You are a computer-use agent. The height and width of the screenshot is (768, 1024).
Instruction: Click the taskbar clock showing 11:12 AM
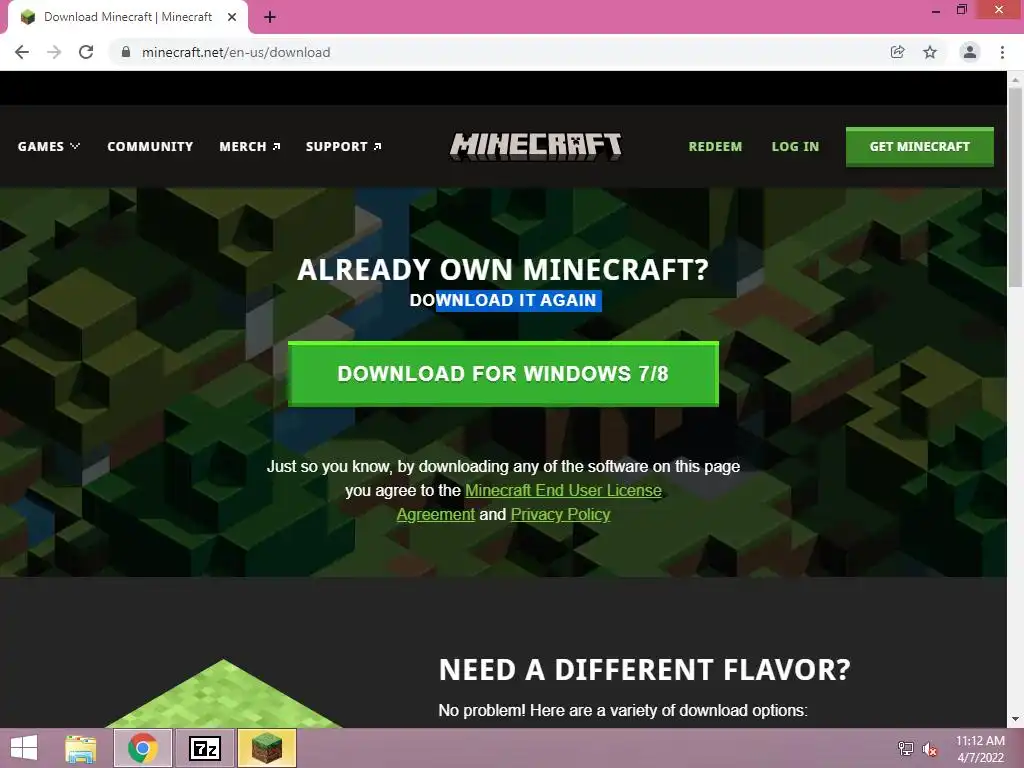point(980,749)
